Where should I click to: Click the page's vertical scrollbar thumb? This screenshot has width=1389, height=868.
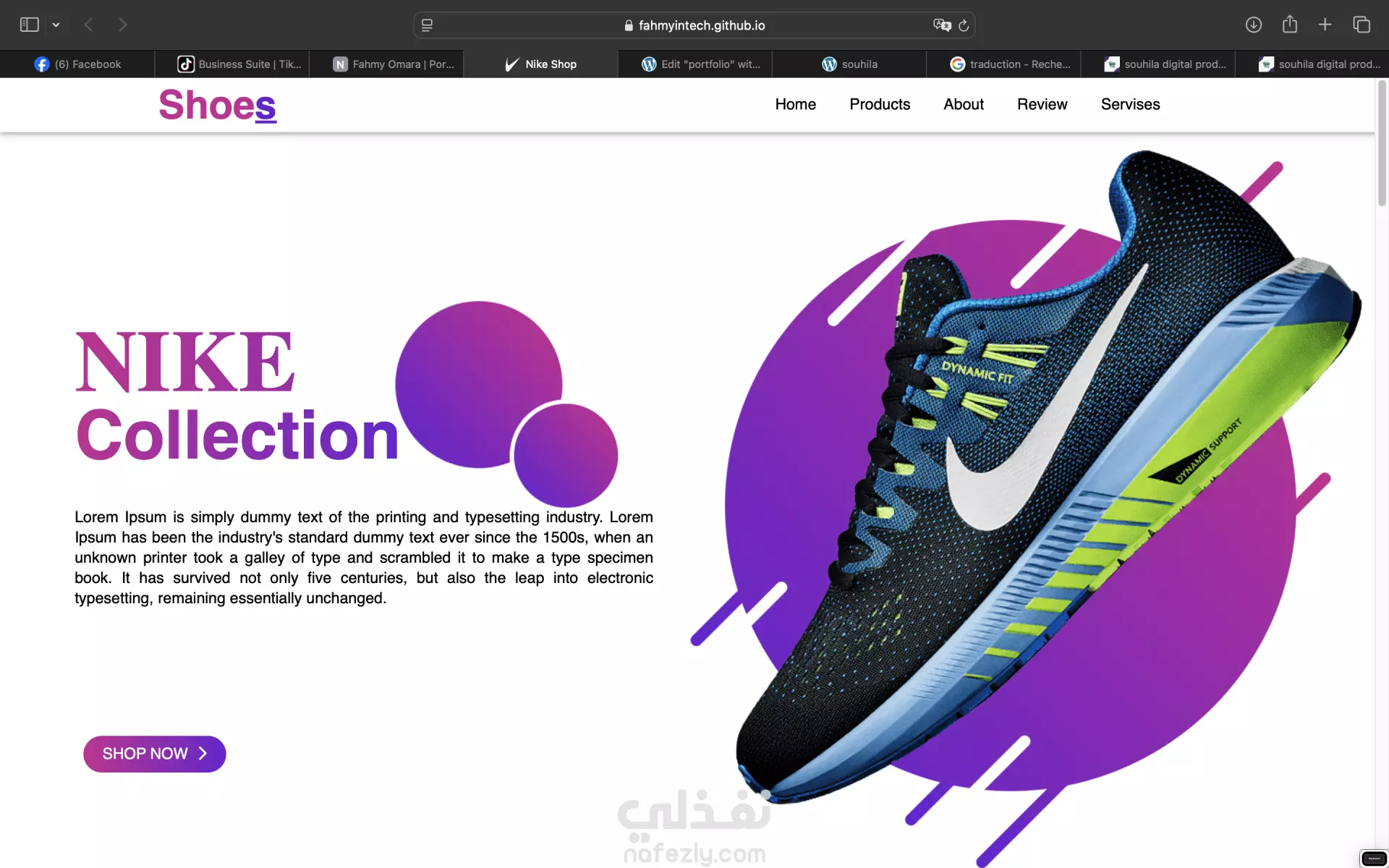[x=1382, y=145]
